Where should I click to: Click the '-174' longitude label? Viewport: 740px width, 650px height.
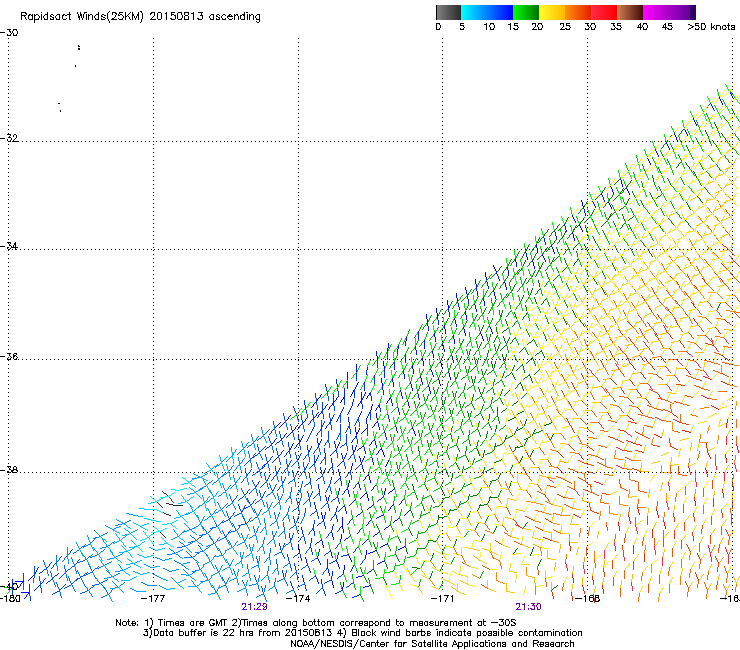click(298, 599)
